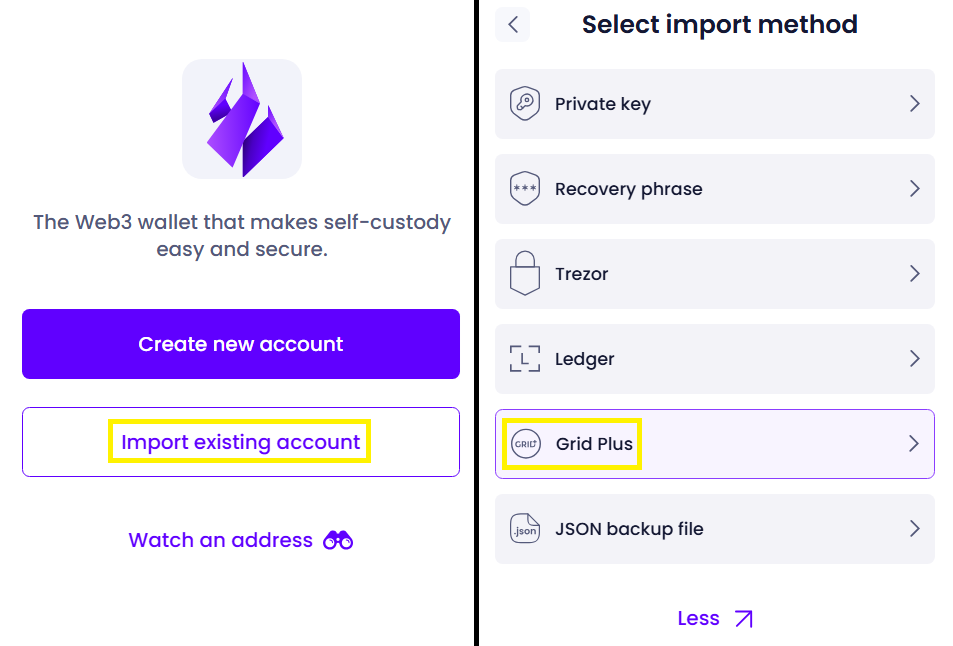Collapse the list with Less
Viewport: 953px width, 646px height.
click(x=698, y=619)
